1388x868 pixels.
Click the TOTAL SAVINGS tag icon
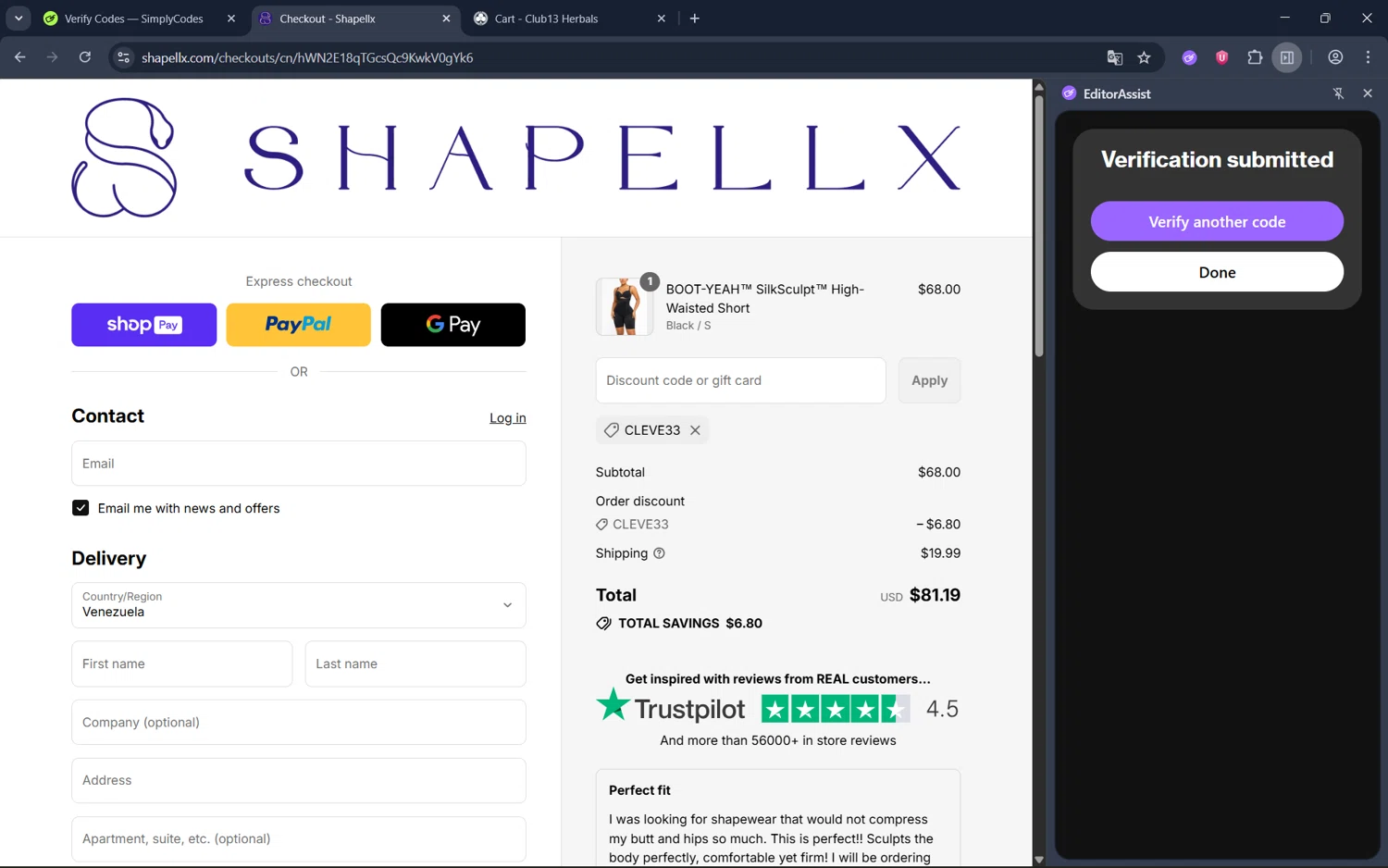[x=603, y=624]
